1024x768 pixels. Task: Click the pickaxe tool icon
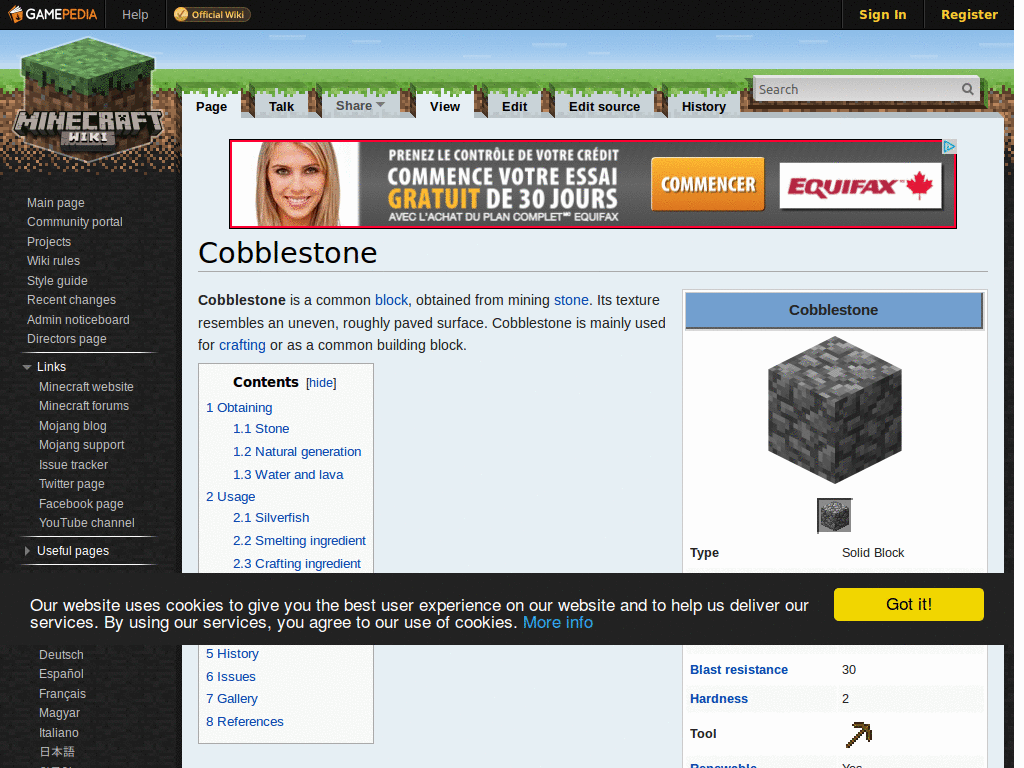click(858, 734)
